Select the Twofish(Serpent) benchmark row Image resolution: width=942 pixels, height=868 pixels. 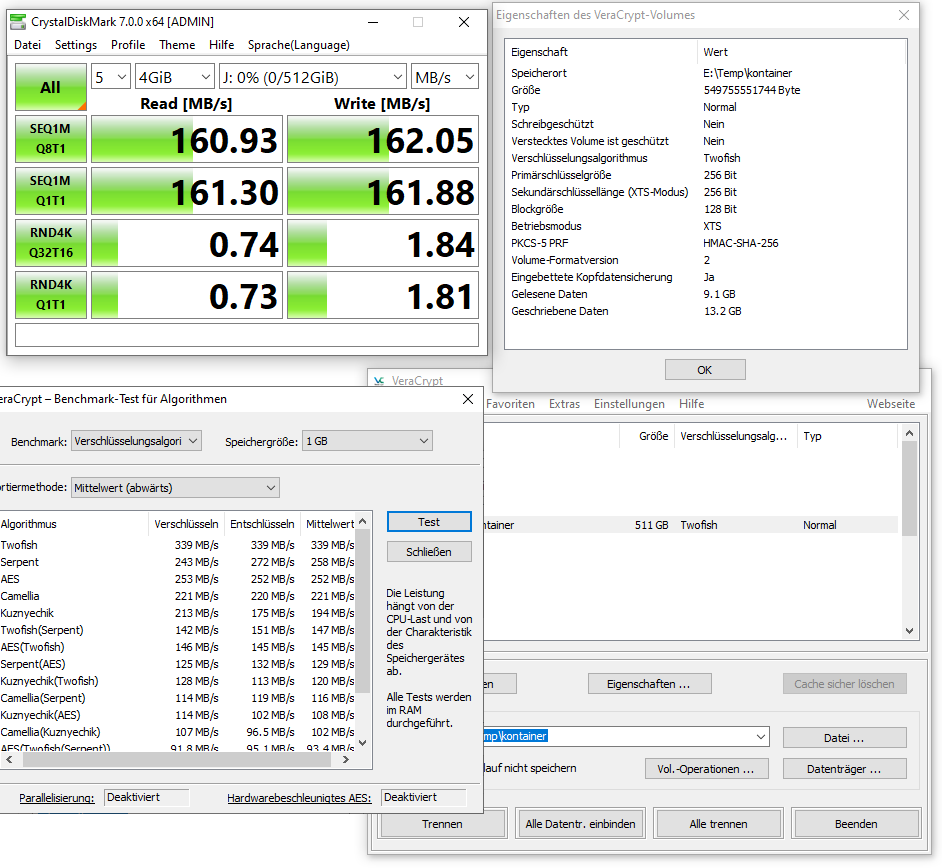click(178, 630)
